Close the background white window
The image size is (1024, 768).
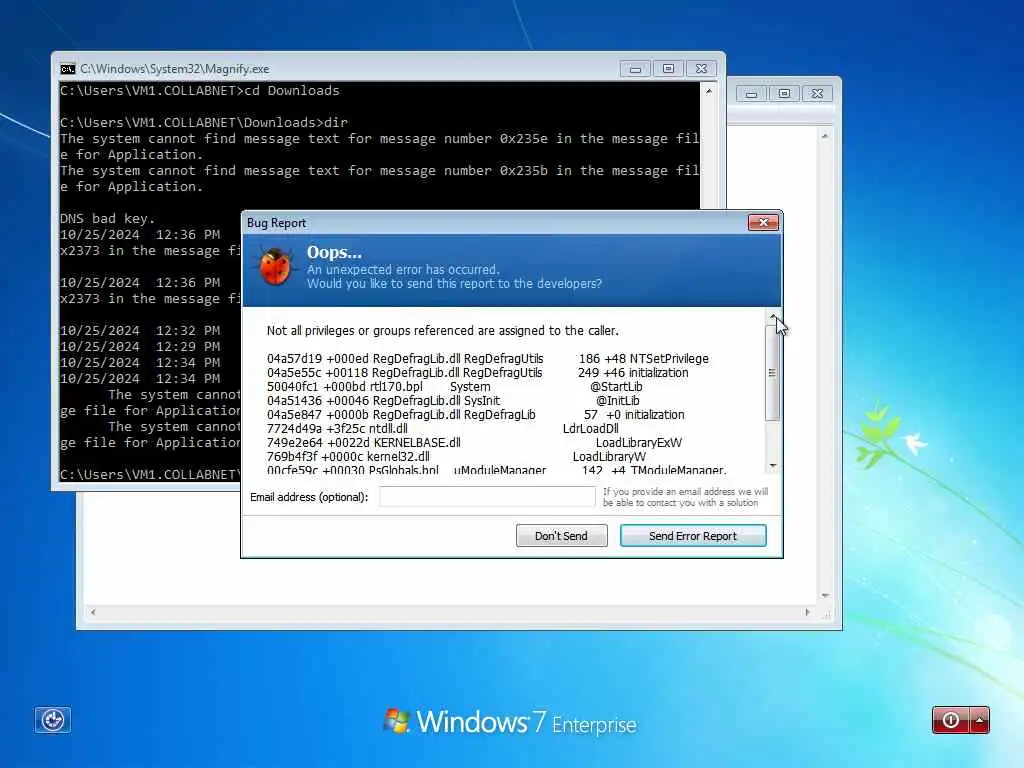click(x=817, y=93)
